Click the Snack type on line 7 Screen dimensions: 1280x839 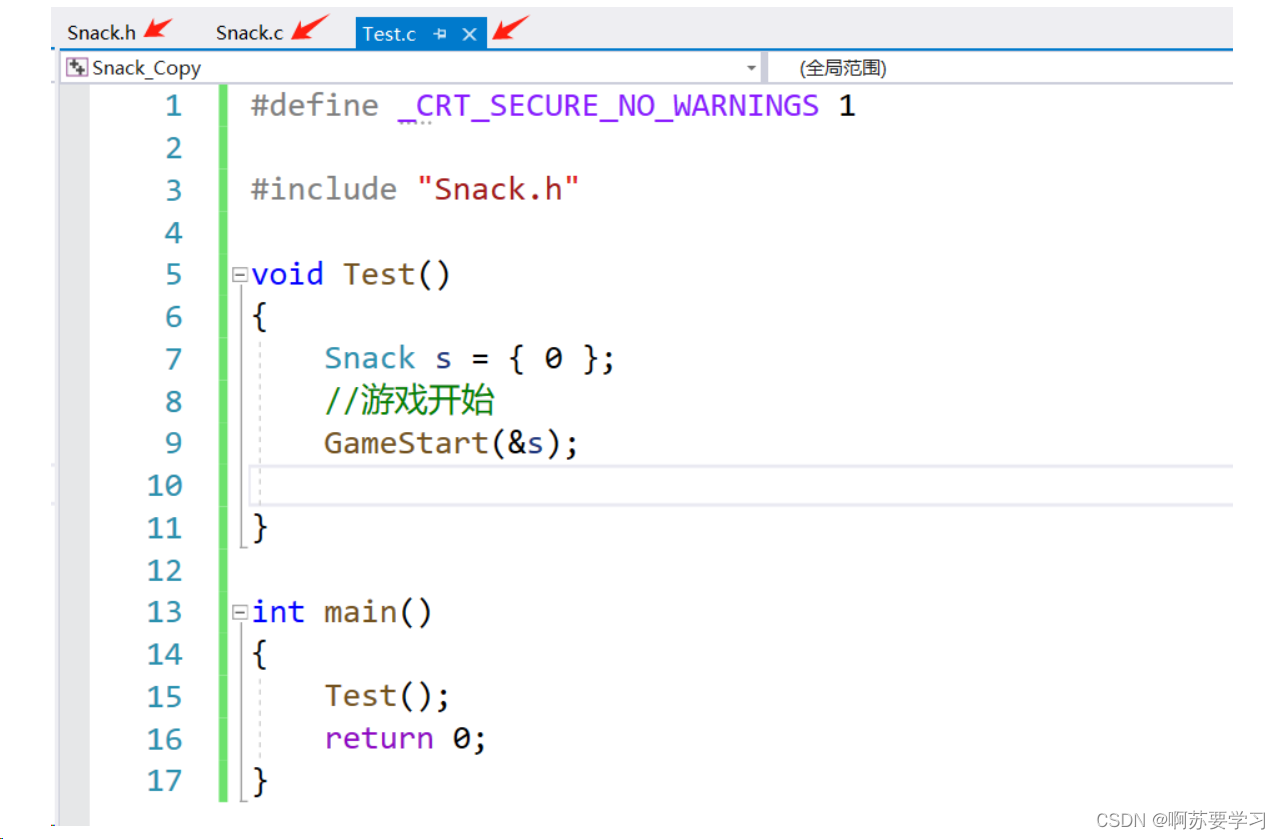[x=370, y=358]
